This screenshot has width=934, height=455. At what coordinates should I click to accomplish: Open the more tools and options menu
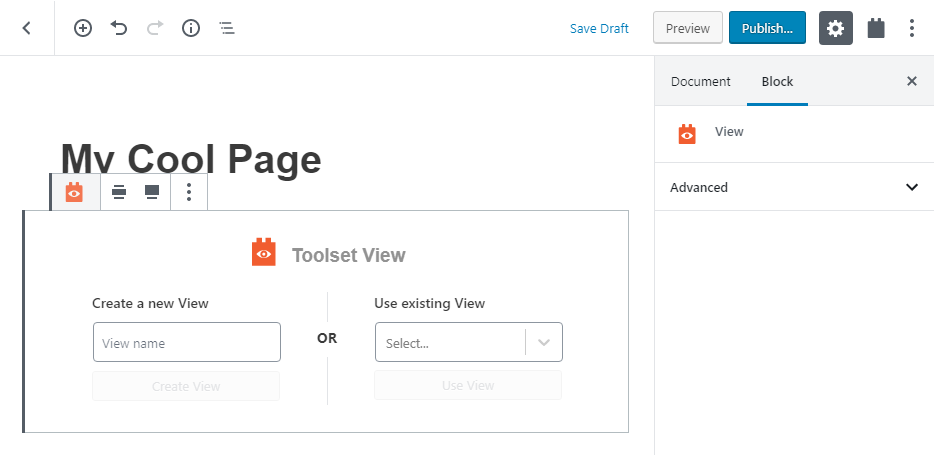911,28
